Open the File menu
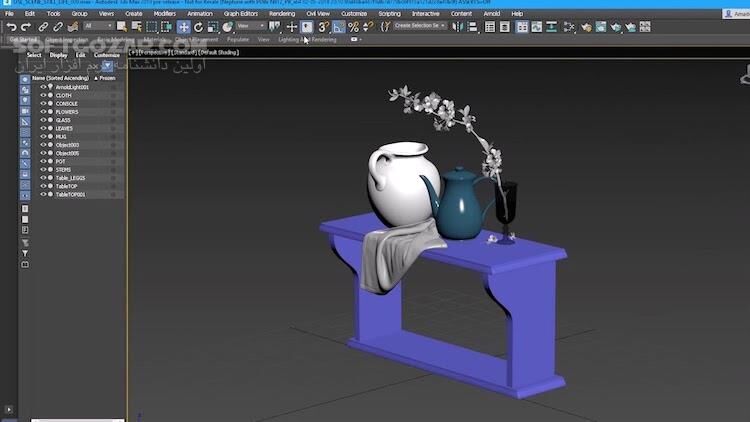The image size is (750, 422). (9, 14)
